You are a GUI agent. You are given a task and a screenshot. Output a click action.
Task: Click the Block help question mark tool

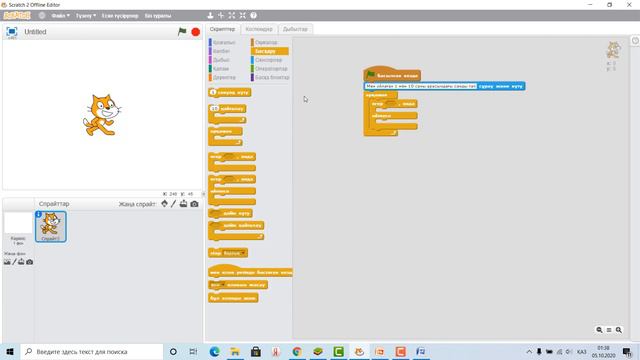pos(253,16)
